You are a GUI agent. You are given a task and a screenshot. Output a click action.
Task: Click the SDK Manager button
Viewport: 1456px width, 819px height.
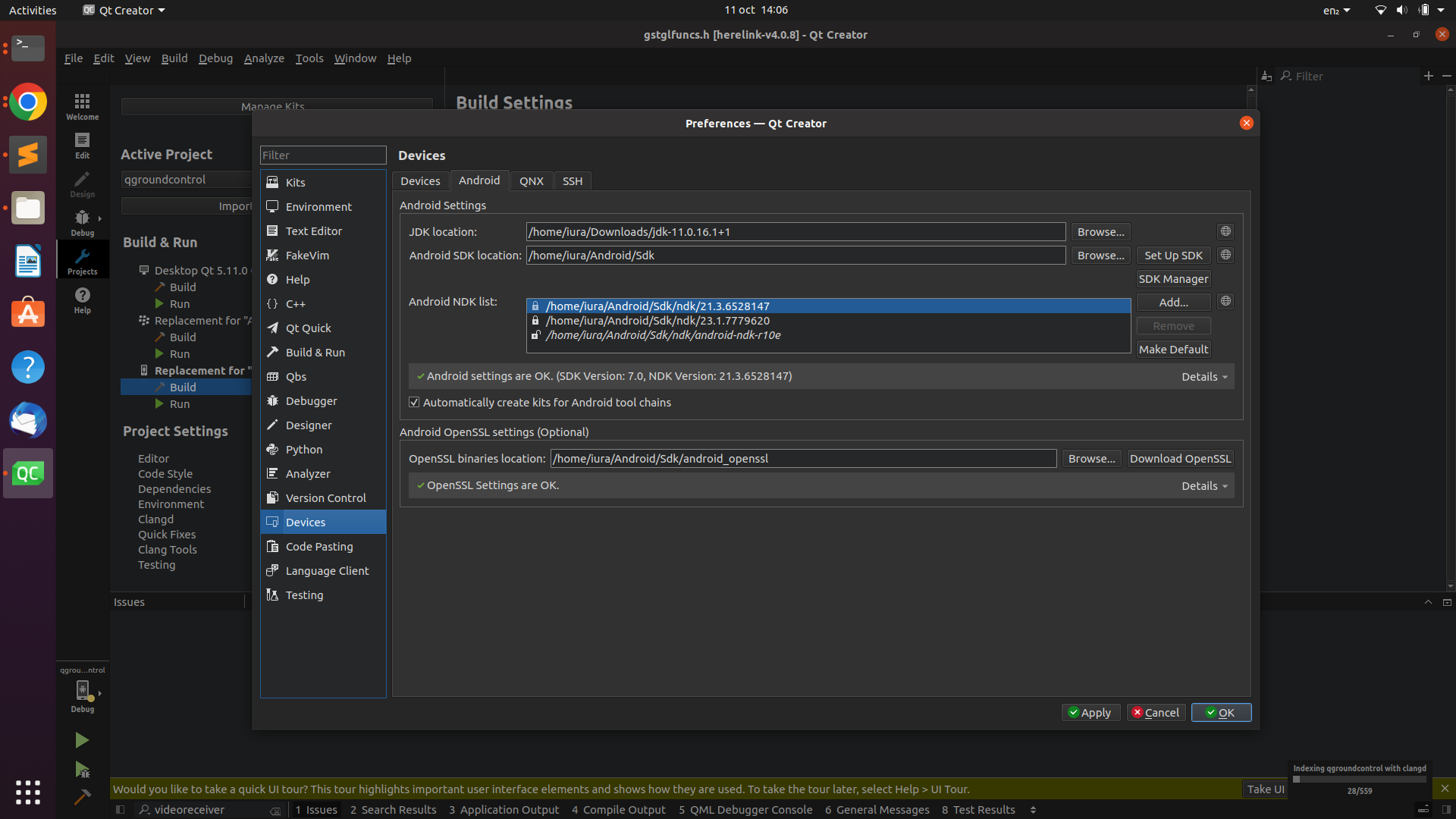click(1173, 278)
